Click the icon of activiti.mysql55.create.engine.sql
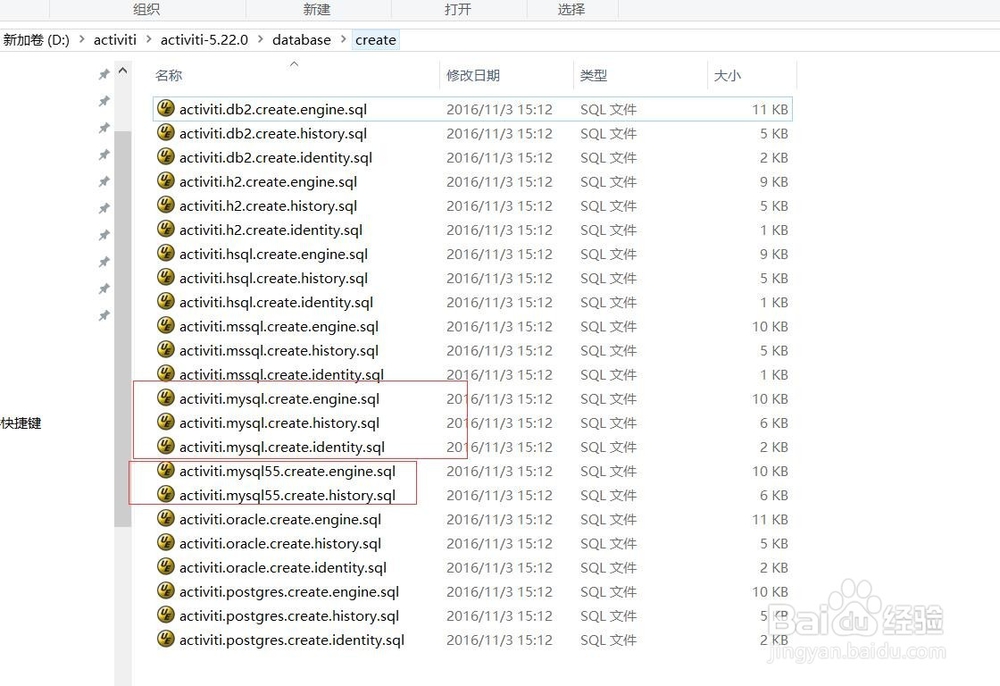 click(166, 471)
